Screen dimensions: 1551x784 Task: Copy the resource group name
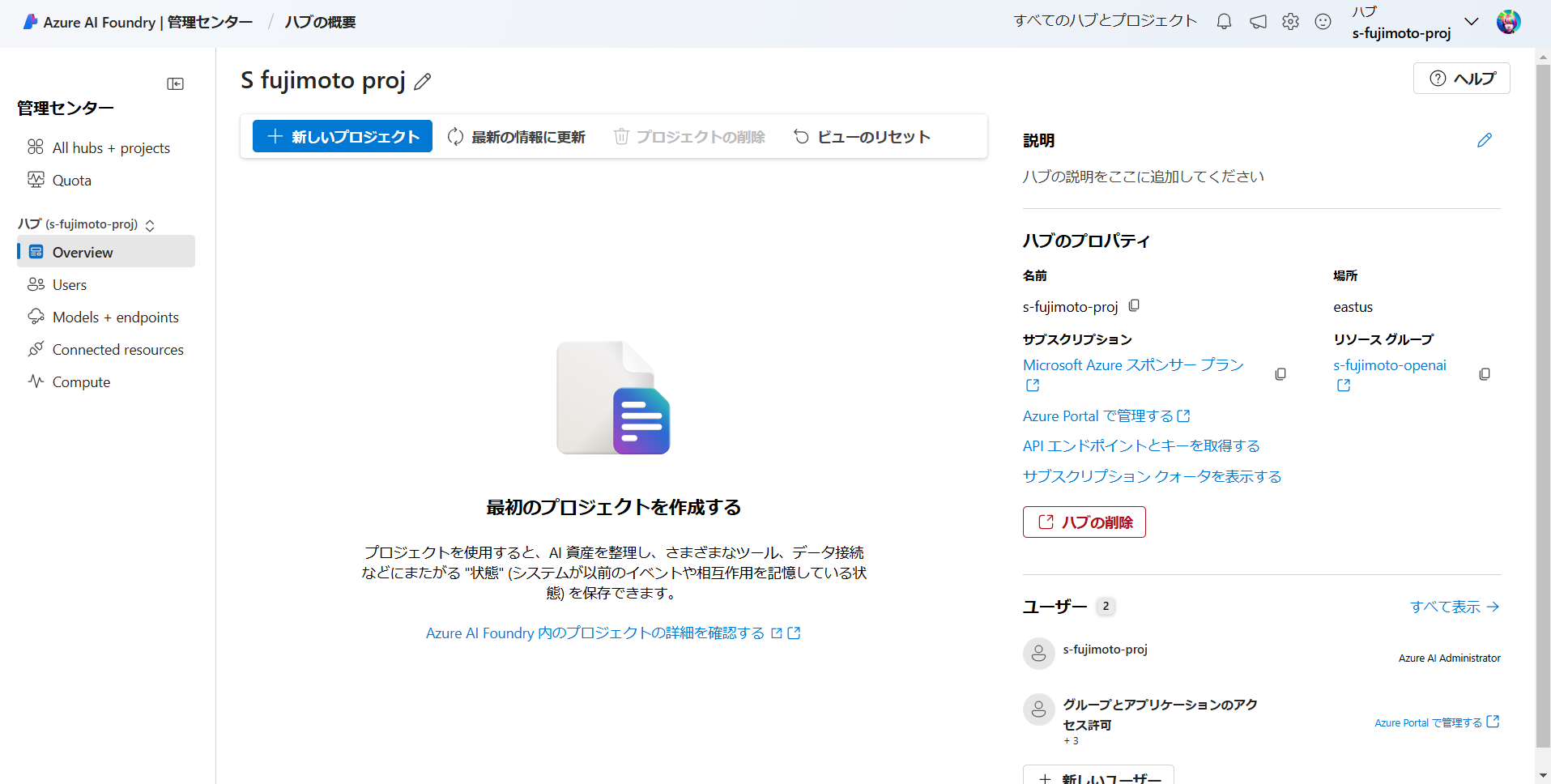coord(1485,374)
